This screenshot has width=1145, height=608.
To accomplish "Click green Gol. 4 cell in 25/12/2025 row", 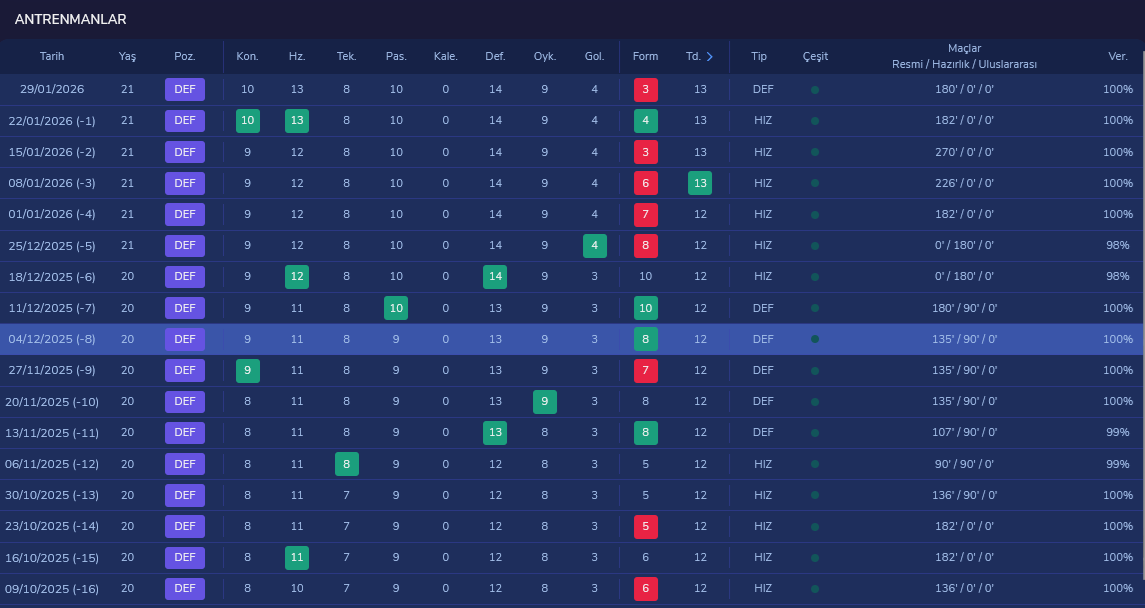I will 594,245.
